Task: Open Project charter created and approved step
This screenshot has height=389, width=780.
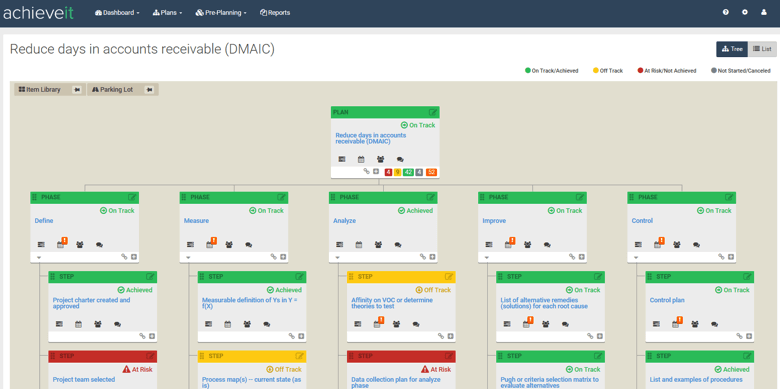Action: (x=92, y=303)
